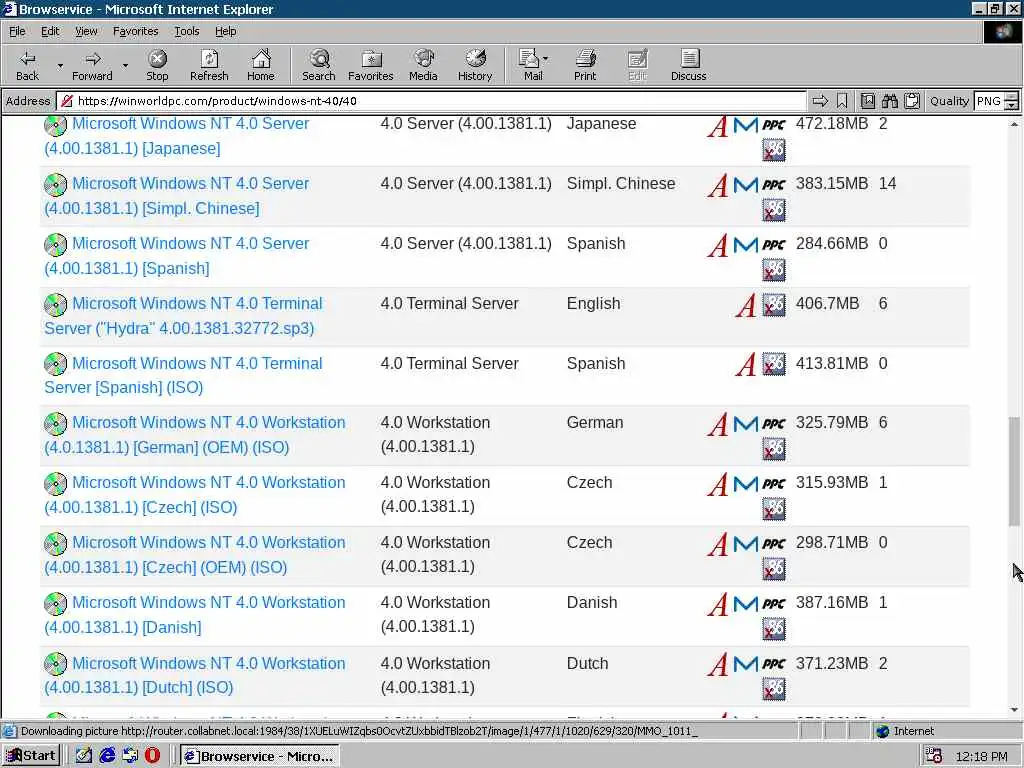The width and height of the screenshot is (1024, 768).
Task: Open the Workstation German OEM ISO link
Action: (195, 435)
